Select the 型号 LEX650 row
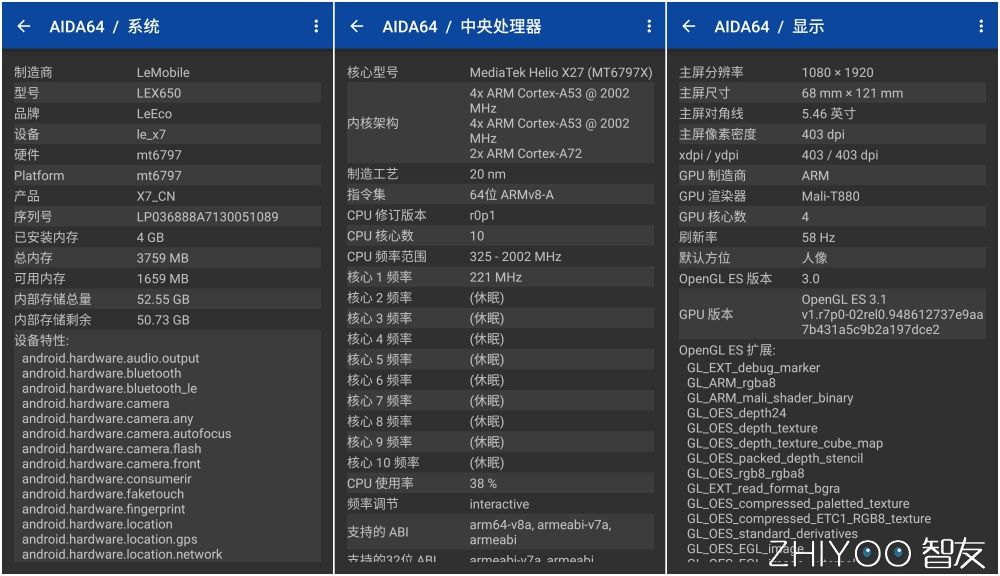The width and height of the screenshot is (1000, 576). click(x=167, y=92)
